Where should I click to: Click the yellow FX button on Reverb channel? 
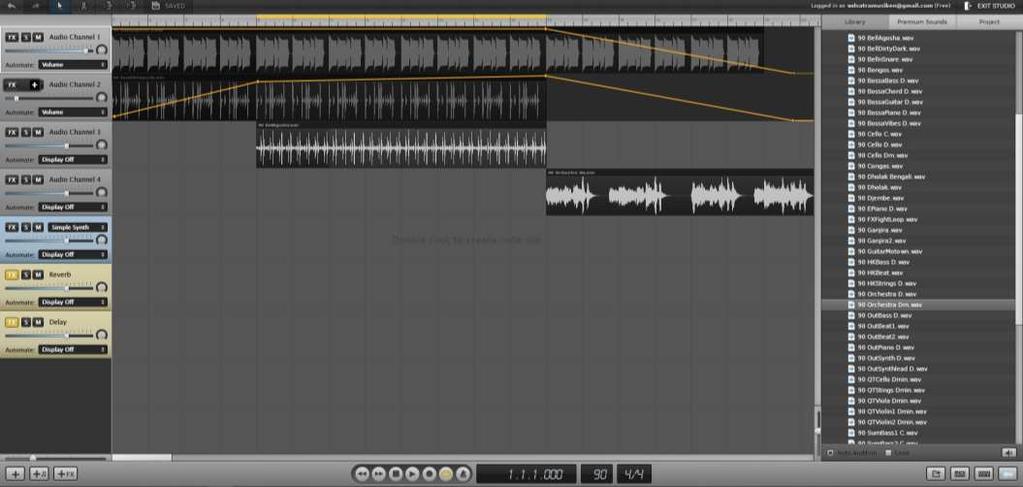click(12, 275)
